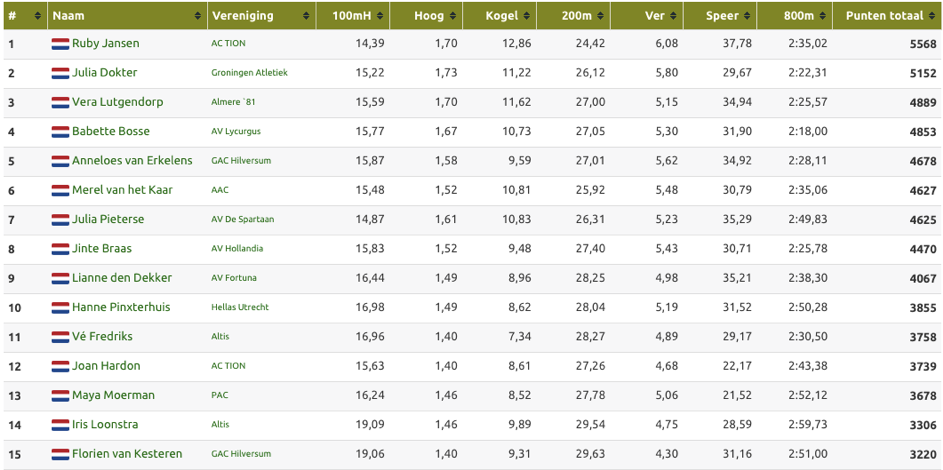
Task: Open GAC Hilversum club for Anneloes
Action: (x=241, y=161)
